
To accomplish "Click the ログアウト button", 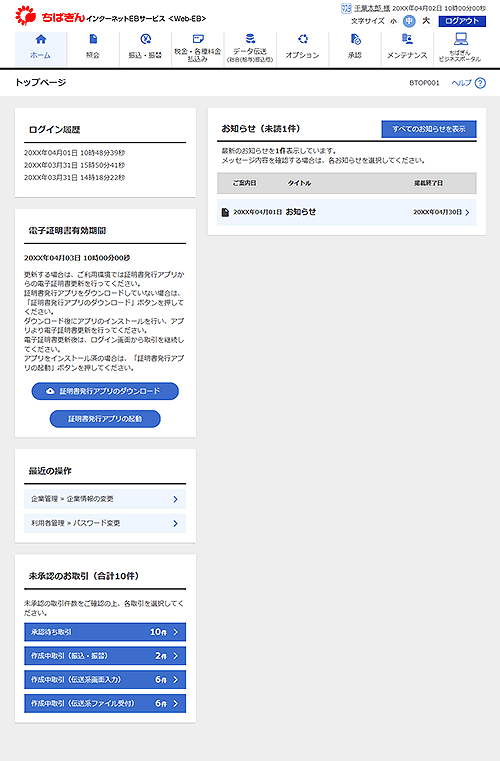I will point(462,21).
